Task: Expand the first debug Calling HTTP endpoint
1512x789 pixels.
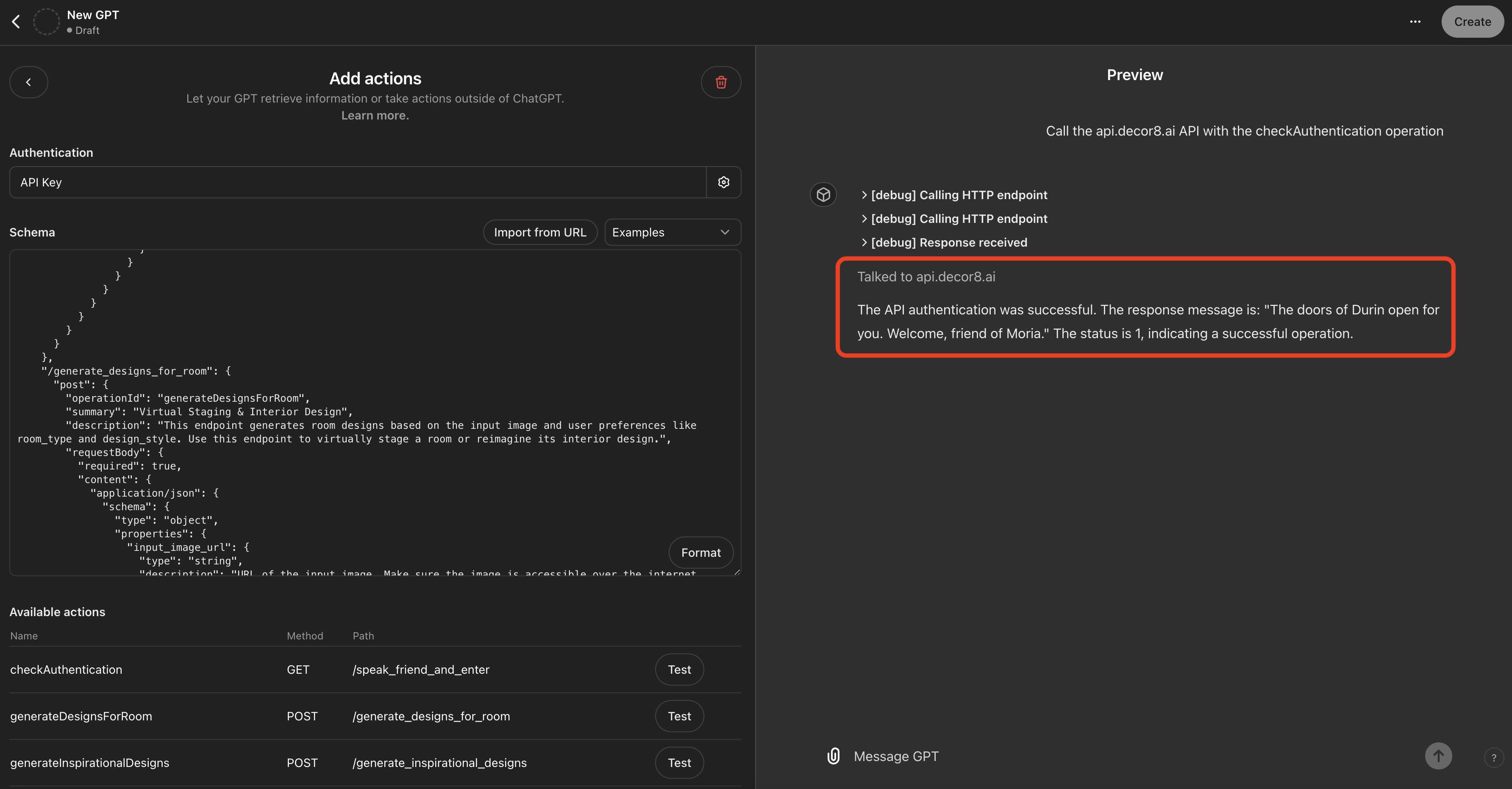Action: tap(954, 195)
